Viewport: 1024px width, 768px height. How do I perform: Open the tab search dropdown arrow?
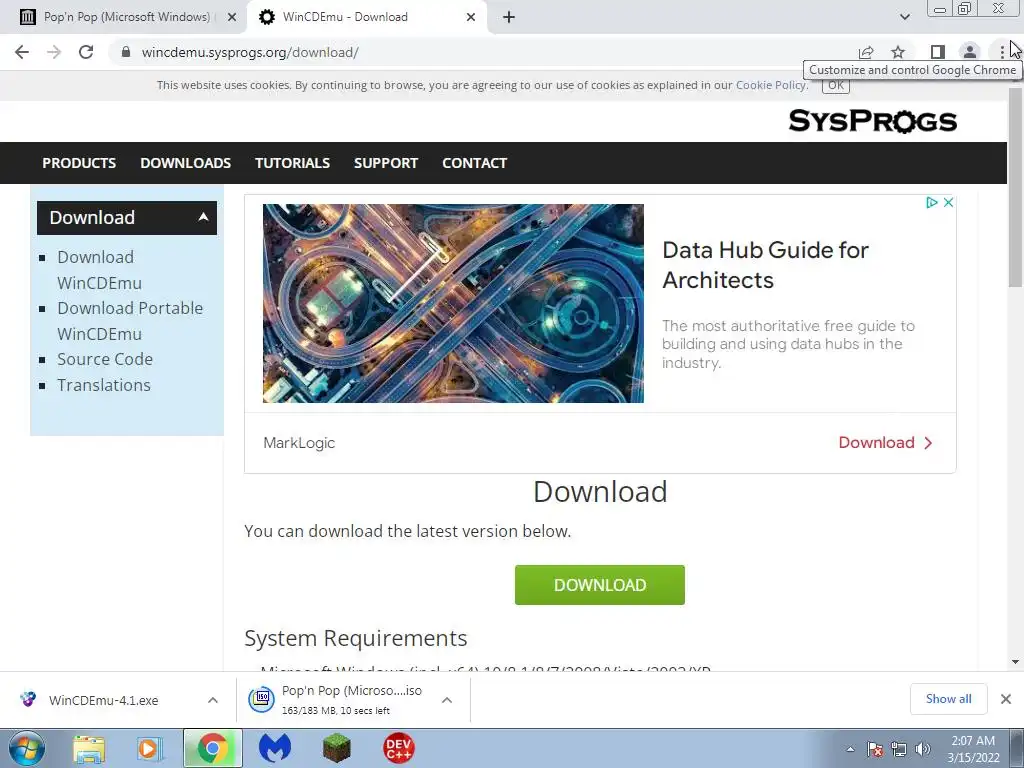(904, 17)
